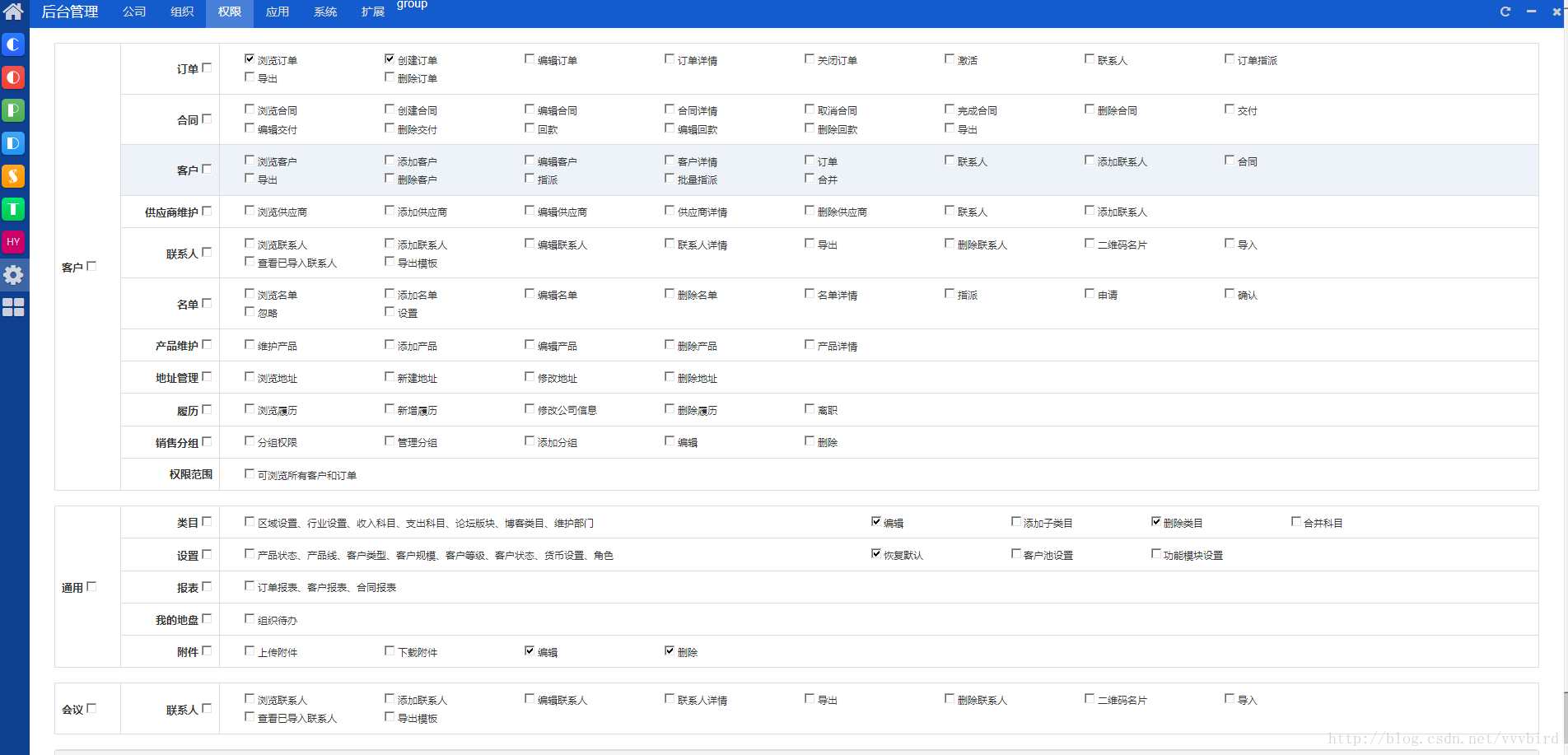Uncheck 编辑 in the 类目 row
The image size is (1568, 755).
click(876, 522)
